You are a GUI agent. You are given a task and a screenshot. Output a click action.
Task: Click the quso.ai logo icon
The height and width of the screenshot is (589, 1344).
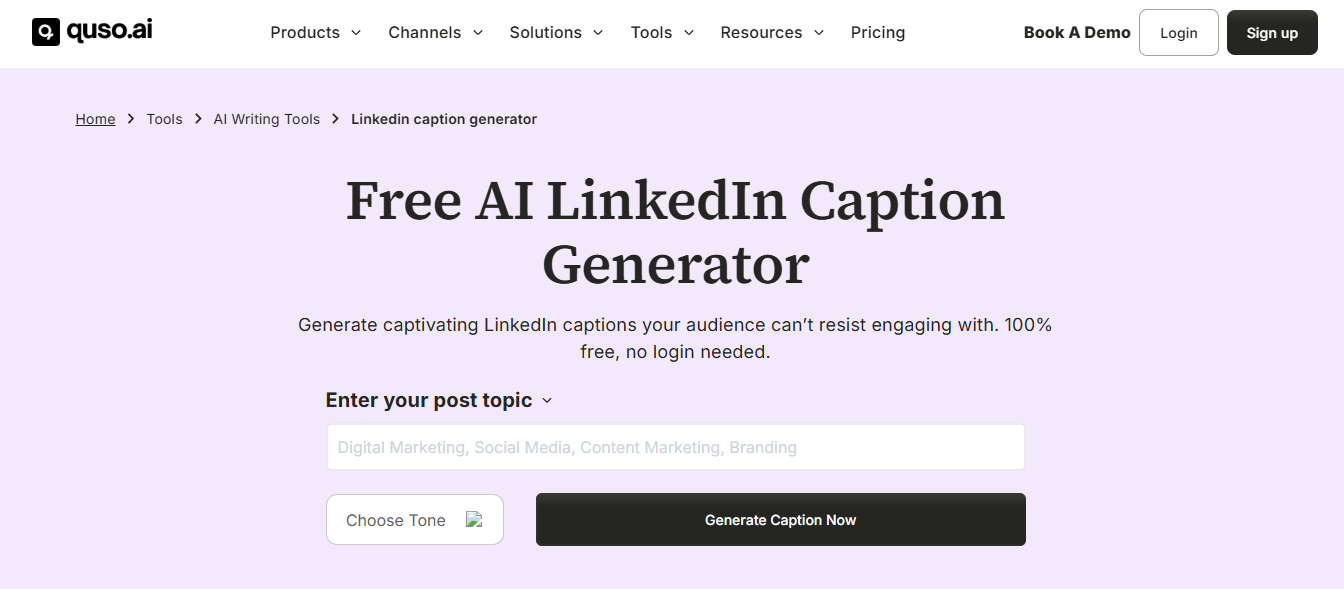pyautogui.click(x=46, y=31)
